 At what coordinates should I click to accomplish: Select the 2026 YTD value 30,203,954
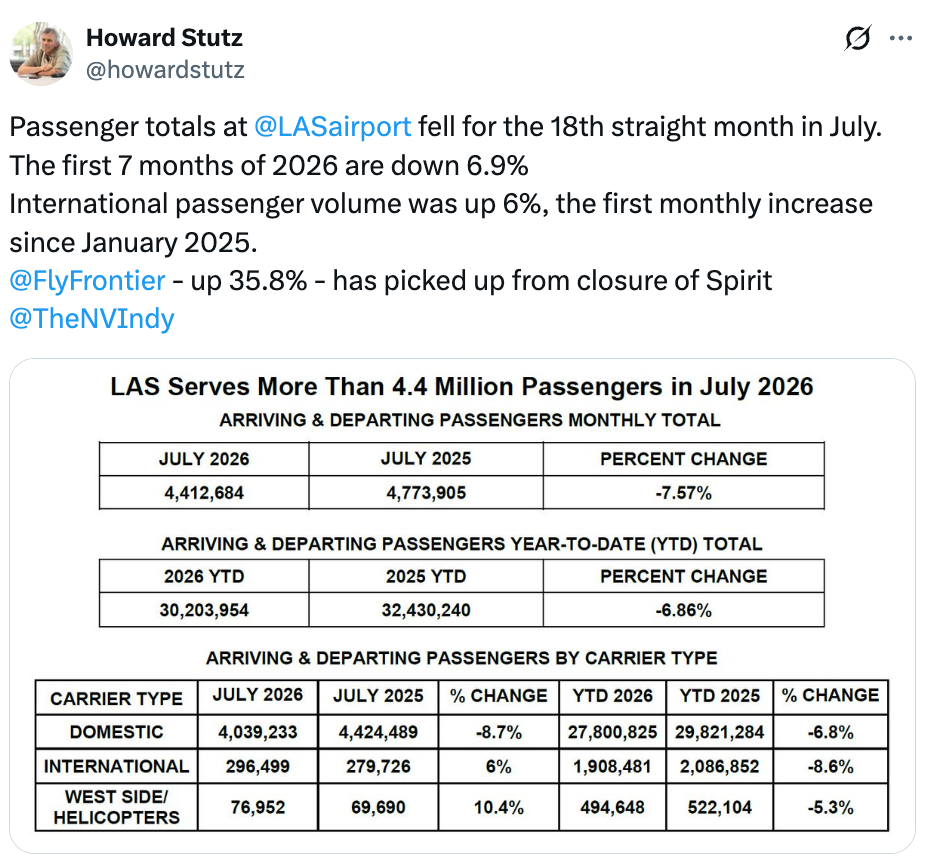(204, 610)
